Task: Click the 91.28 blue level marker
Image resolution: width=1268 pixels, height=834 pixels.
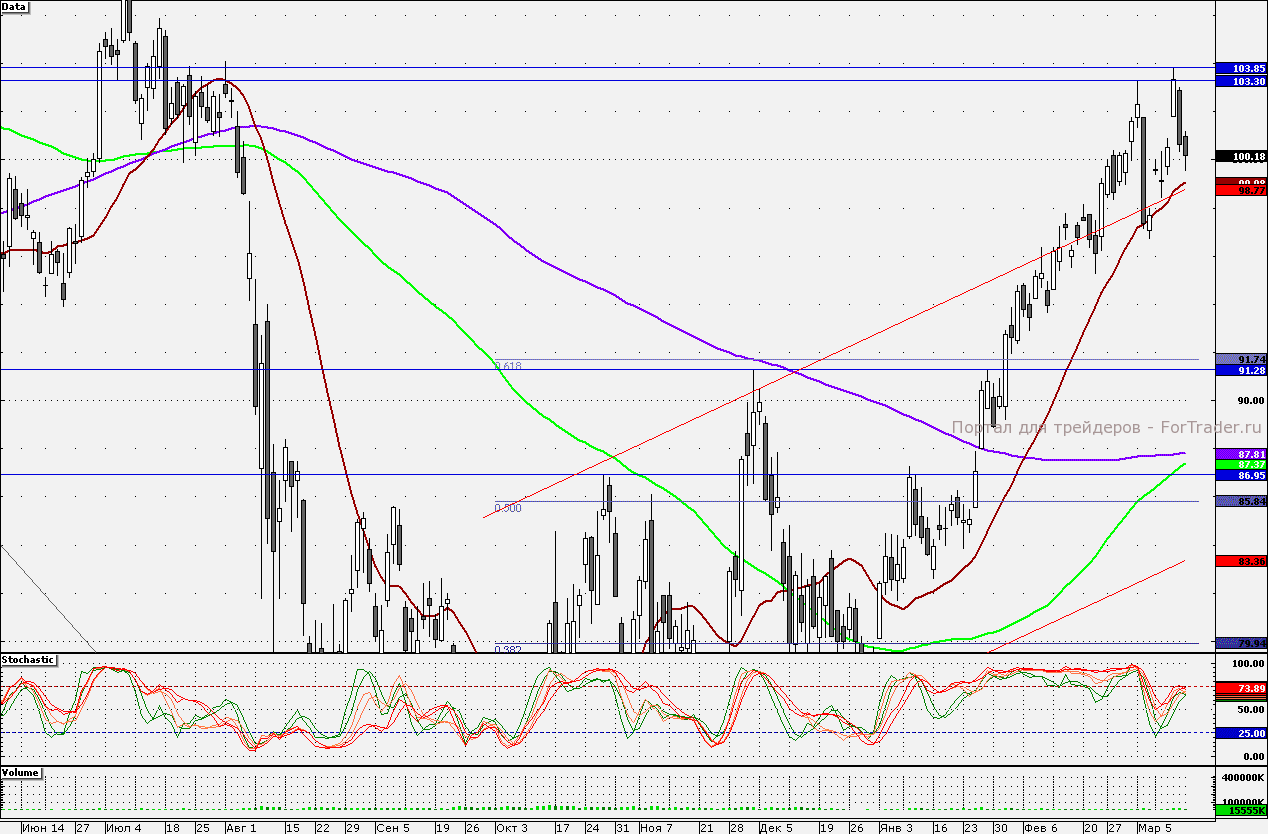Action: tap(1239, 371)
